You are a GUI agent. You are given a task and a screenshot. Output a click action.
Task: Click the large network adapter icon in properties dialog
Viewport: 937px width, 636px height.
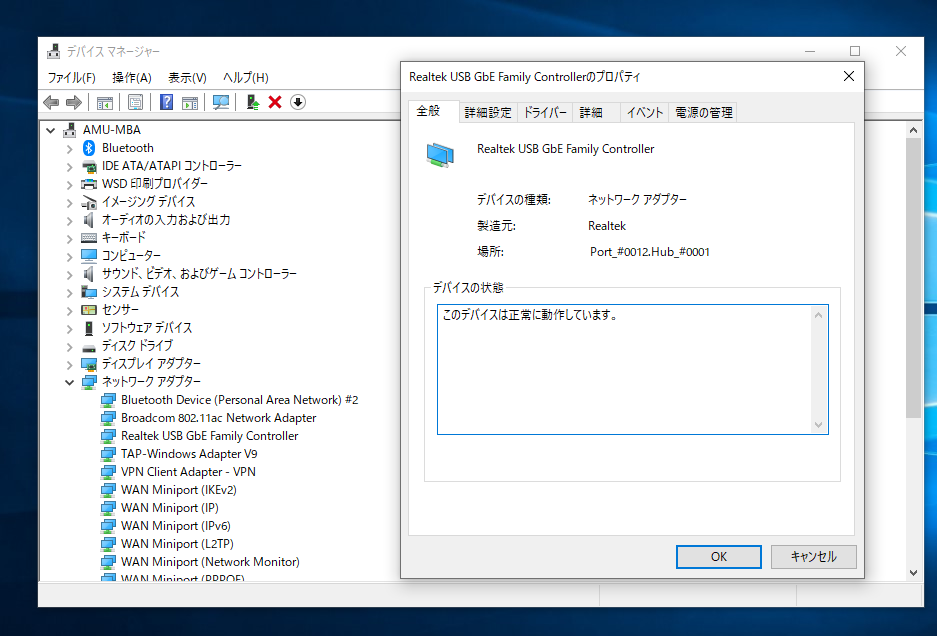[x=440, y=155]
